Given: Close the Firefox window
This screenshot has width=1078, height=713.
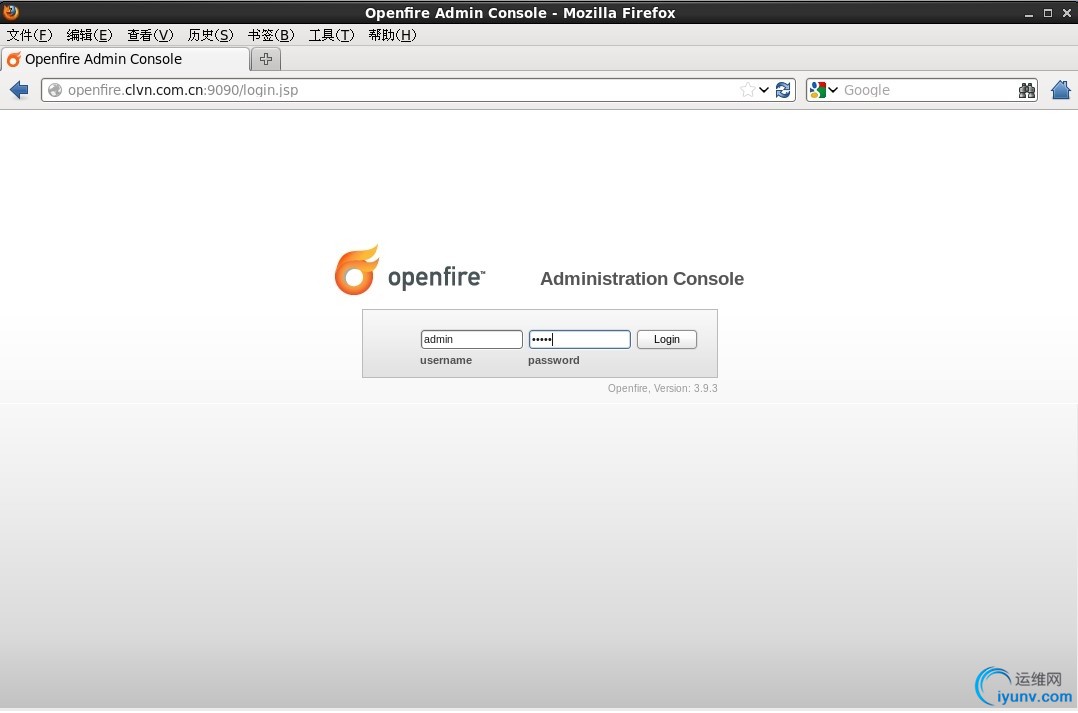Looking at the screenshot, I should (x=1067, y=13).
